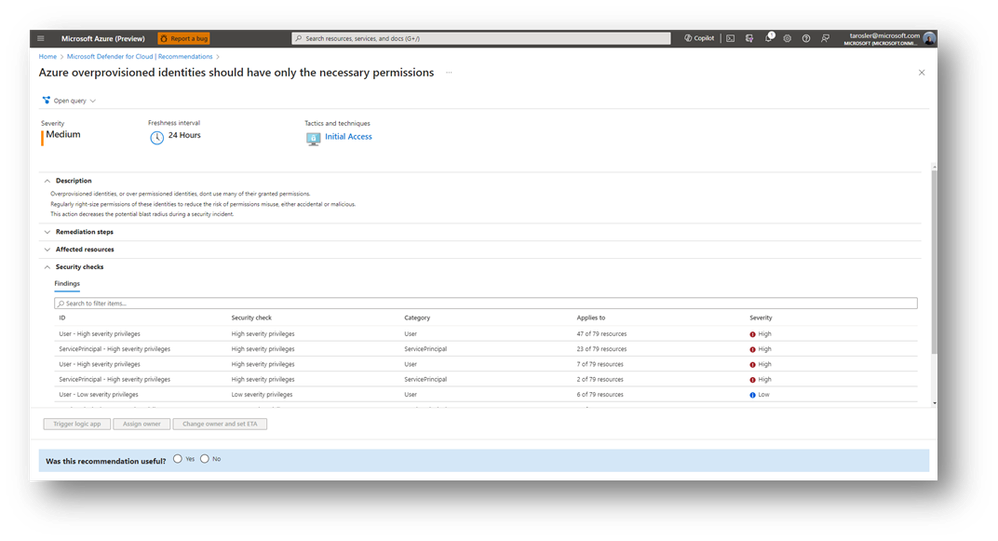
Task: Focus the Search to filter items field
Action: [x=486, y=304]
